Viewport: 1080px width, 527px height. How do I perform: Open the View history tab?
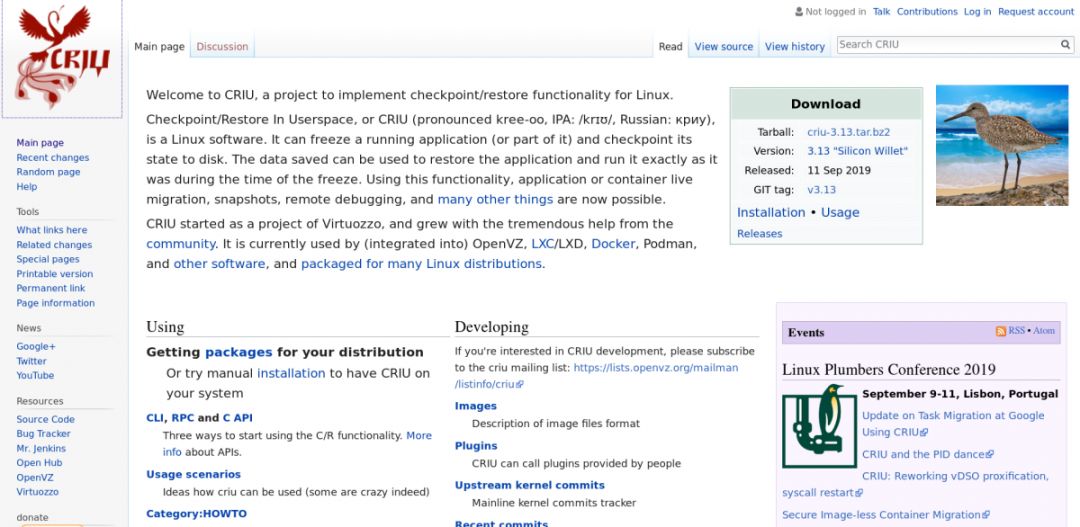[794, 47]
